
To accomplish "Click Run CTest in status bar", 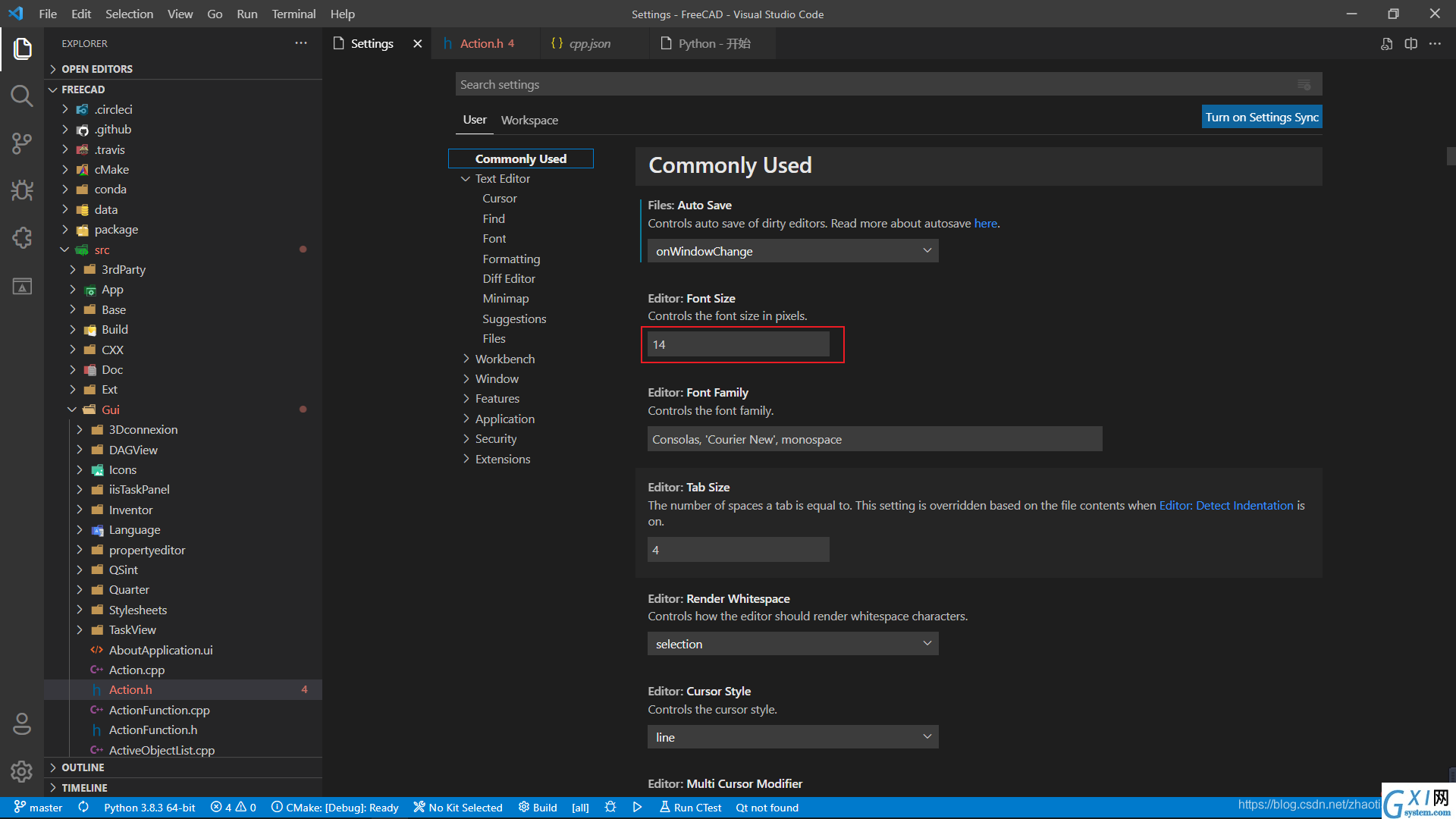I will click(690, 808).
